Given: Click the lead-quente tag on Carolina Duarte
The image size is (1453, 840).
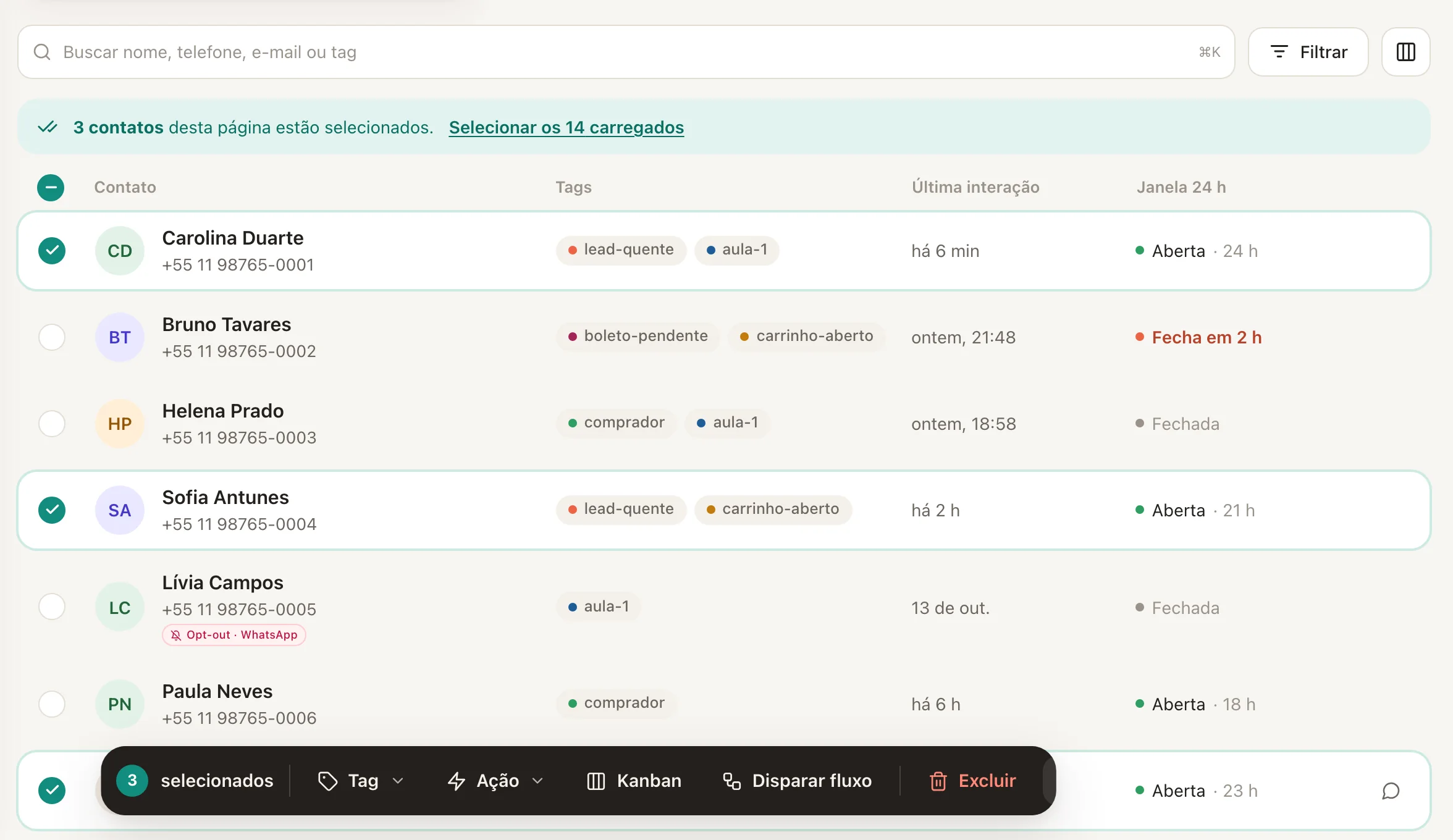Looking at the screenshot, I should click(621, 250).
